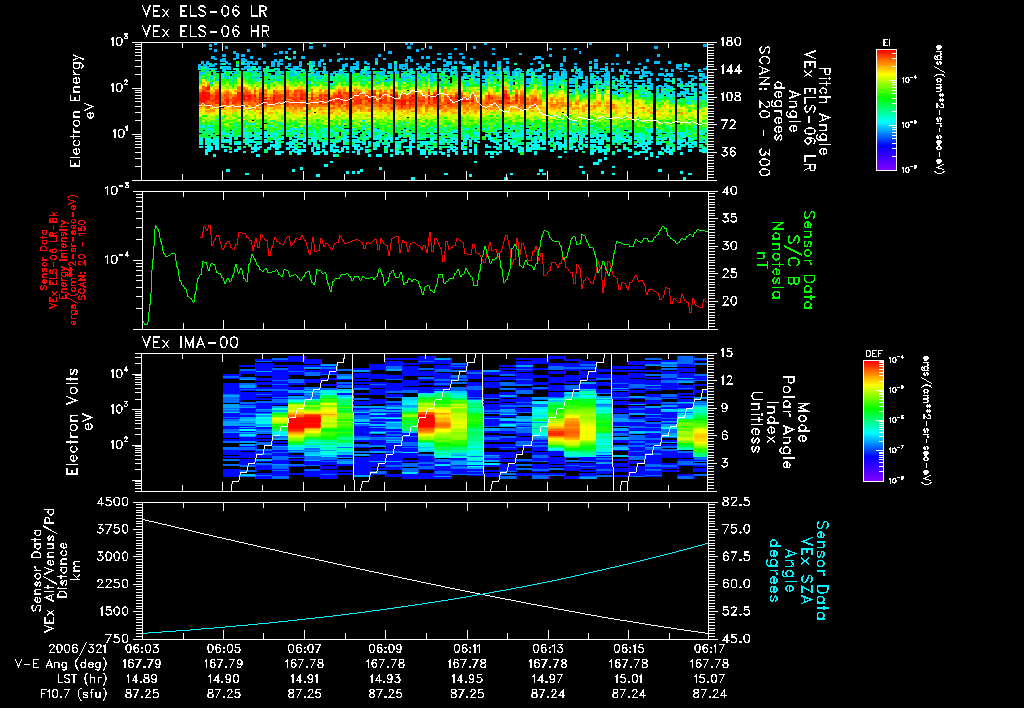Screen dimensions: 1024x708
Task: Select LST value 14.89
Action: [142, 679]
